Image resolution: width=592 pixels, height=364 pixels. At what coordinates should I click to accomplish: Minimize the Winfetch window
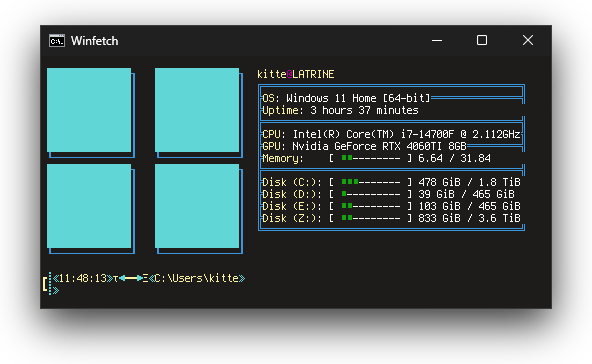(x=437, y=40)
